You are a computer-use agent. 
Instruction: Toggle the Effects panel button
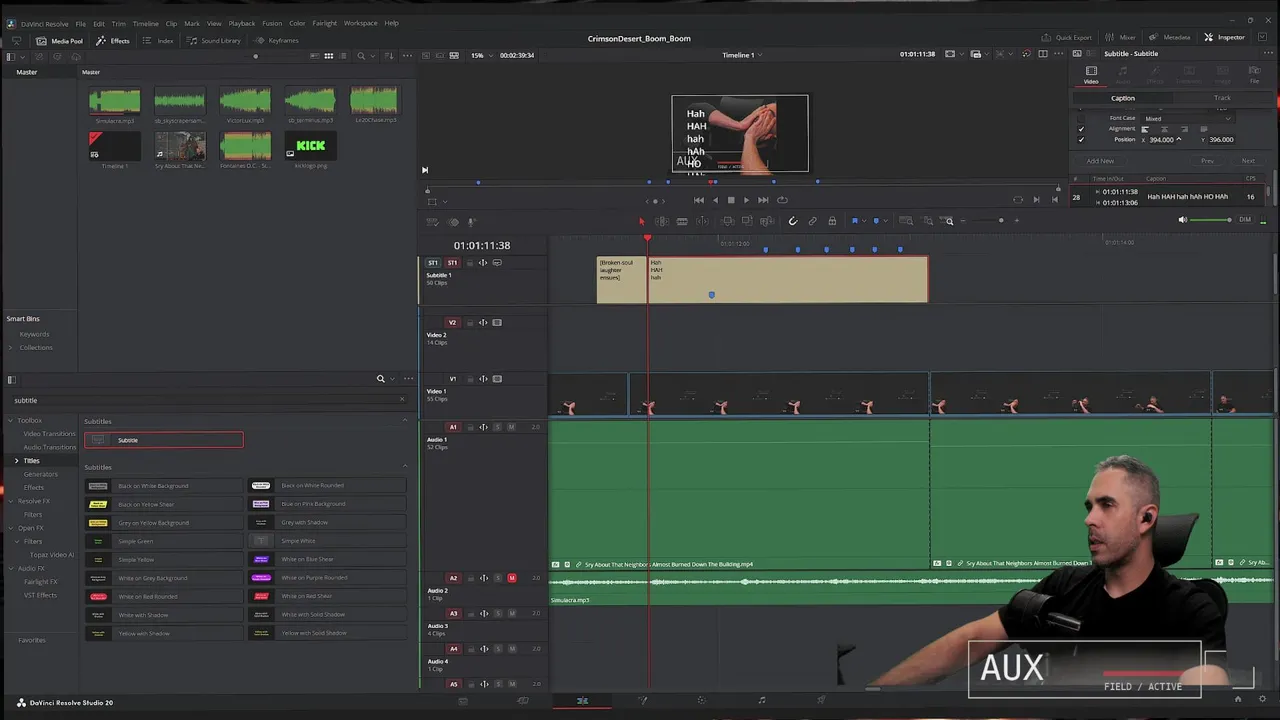[x=113, y=40]
